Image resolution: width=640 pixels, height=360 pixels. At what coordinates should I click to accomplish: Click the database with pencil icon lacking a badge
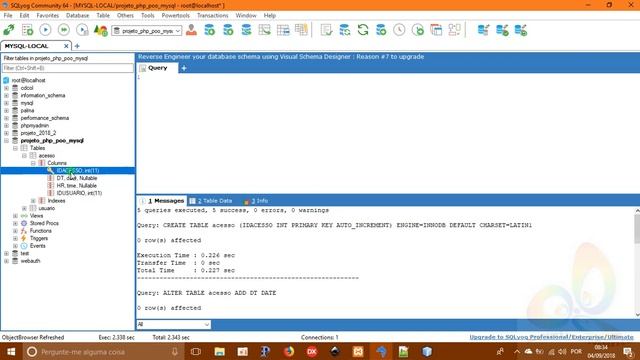coord(484,30)
